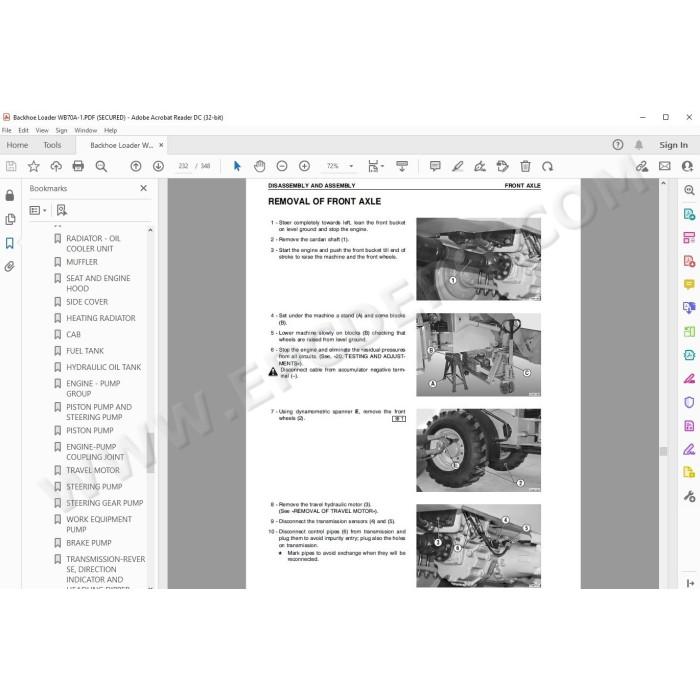Jump to BRAKE PUMP bookmark
Screen dimensions: 700x700
click(x=89, y=543)
